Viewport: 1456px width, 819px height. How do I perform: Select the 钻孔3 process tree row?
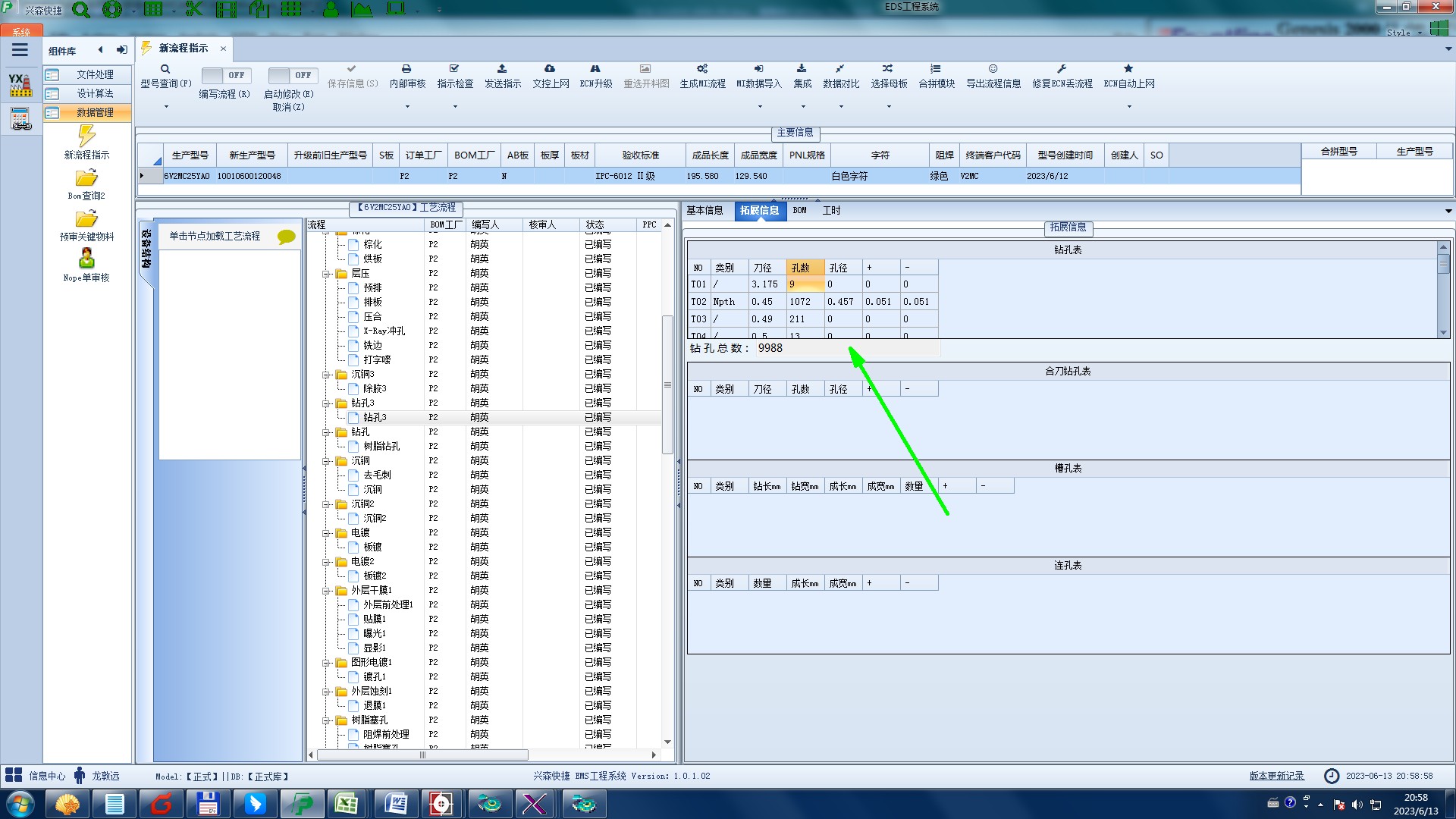pyautogui.click(x=375, y=418)
